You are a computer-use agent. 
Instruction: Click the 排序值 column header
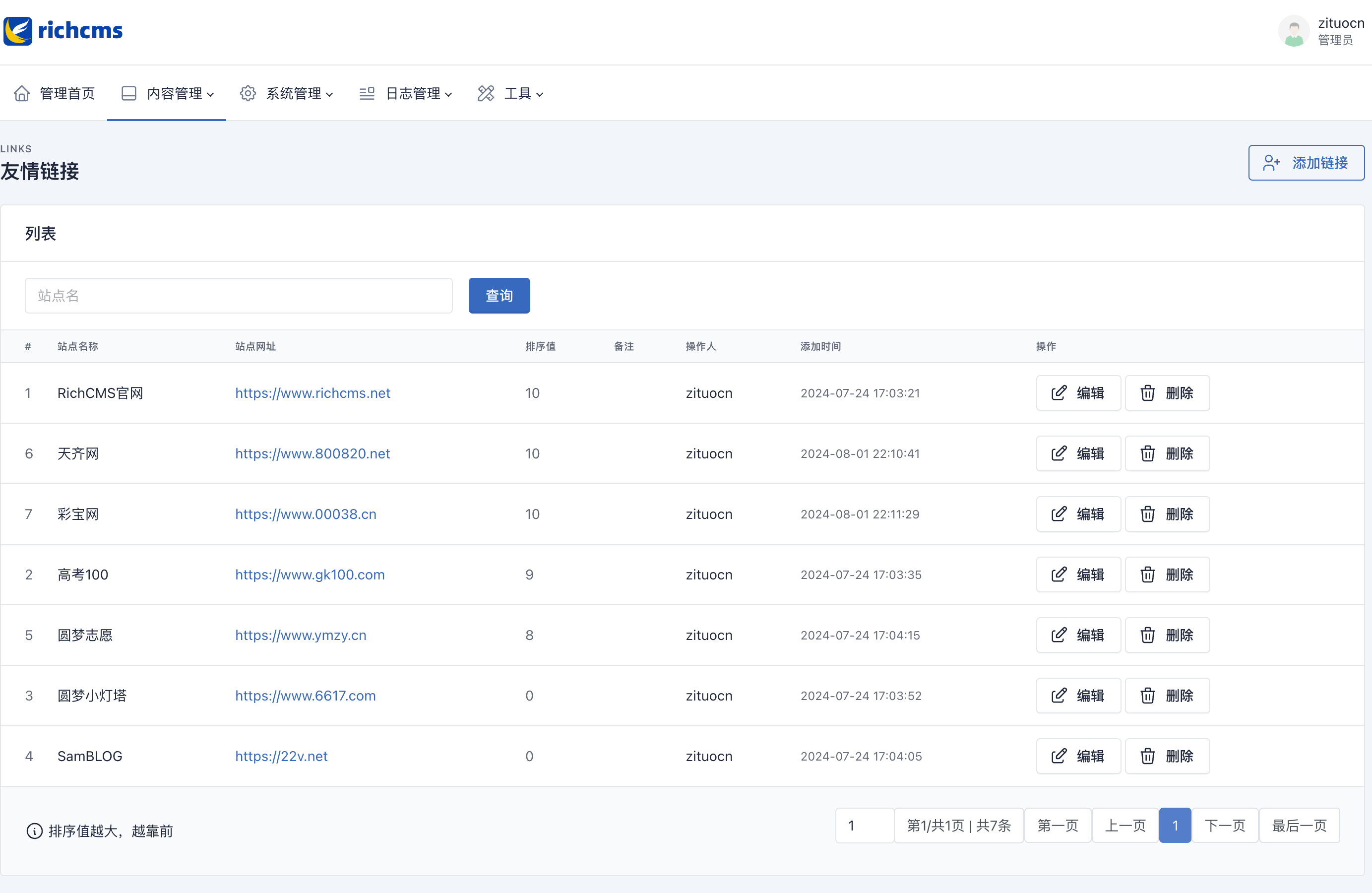(540, 346)
